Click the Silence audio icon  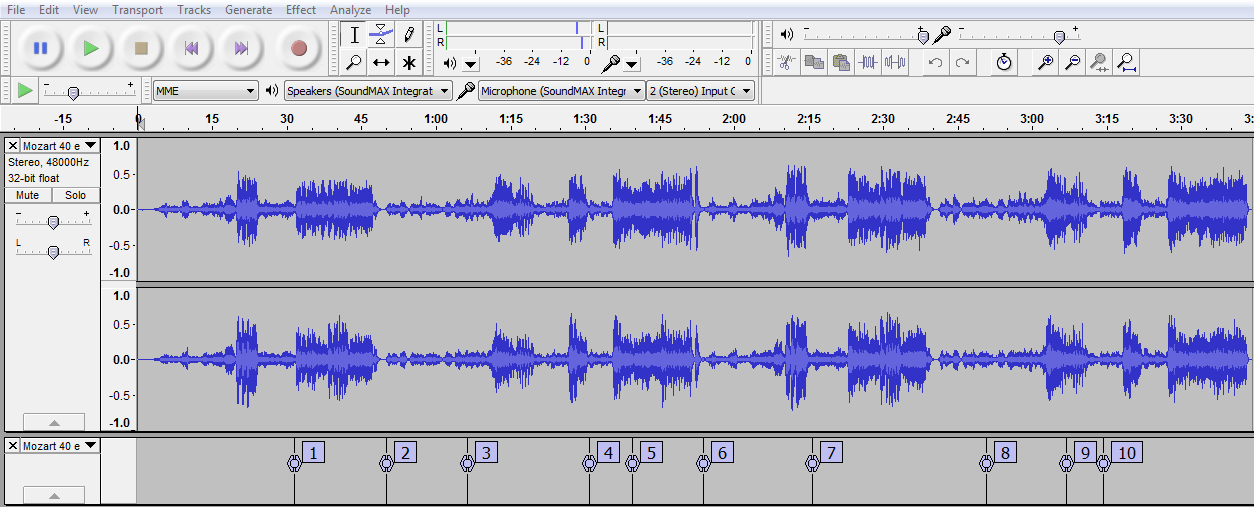pos(895,63)
